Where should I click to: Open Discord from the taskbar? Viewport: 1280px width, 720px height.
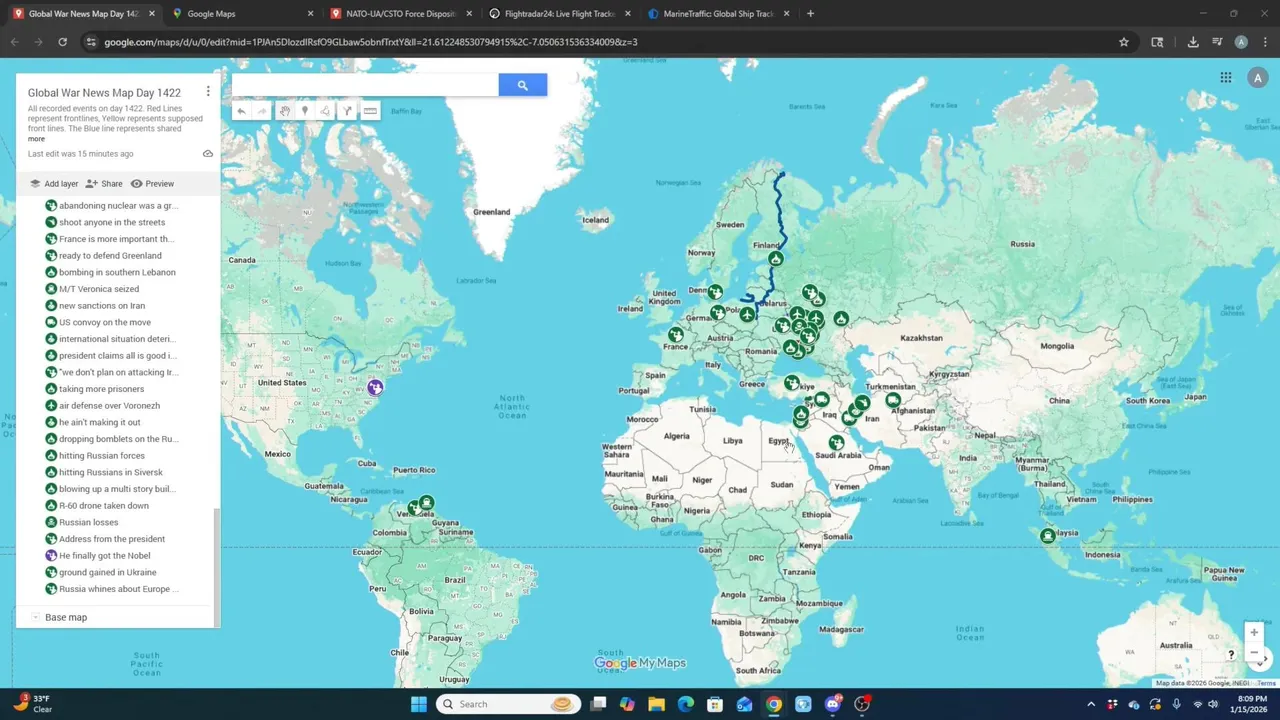[x=832, y=704]
